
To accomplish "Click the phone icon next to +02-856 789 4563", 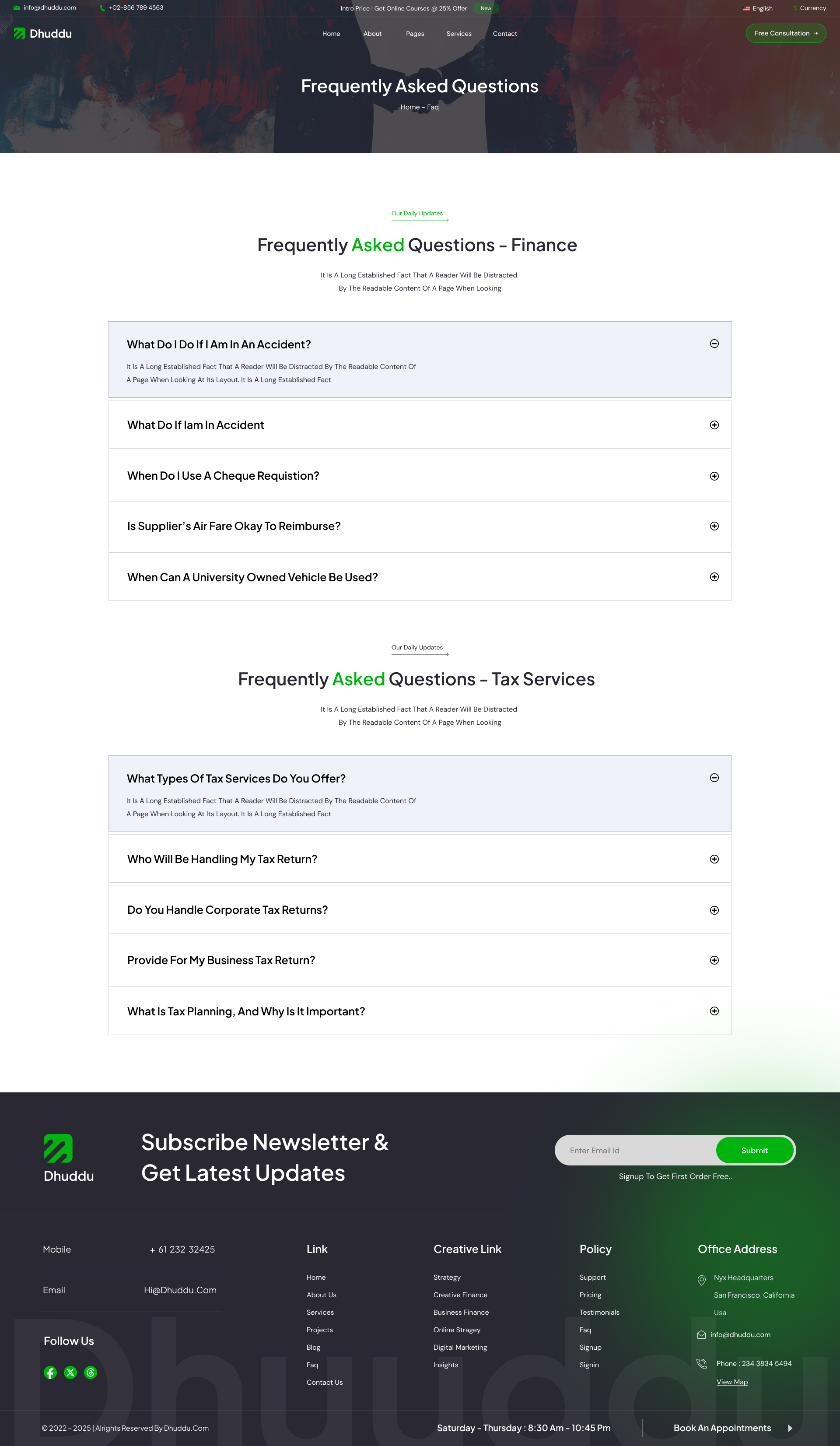I will coord(101,8).
